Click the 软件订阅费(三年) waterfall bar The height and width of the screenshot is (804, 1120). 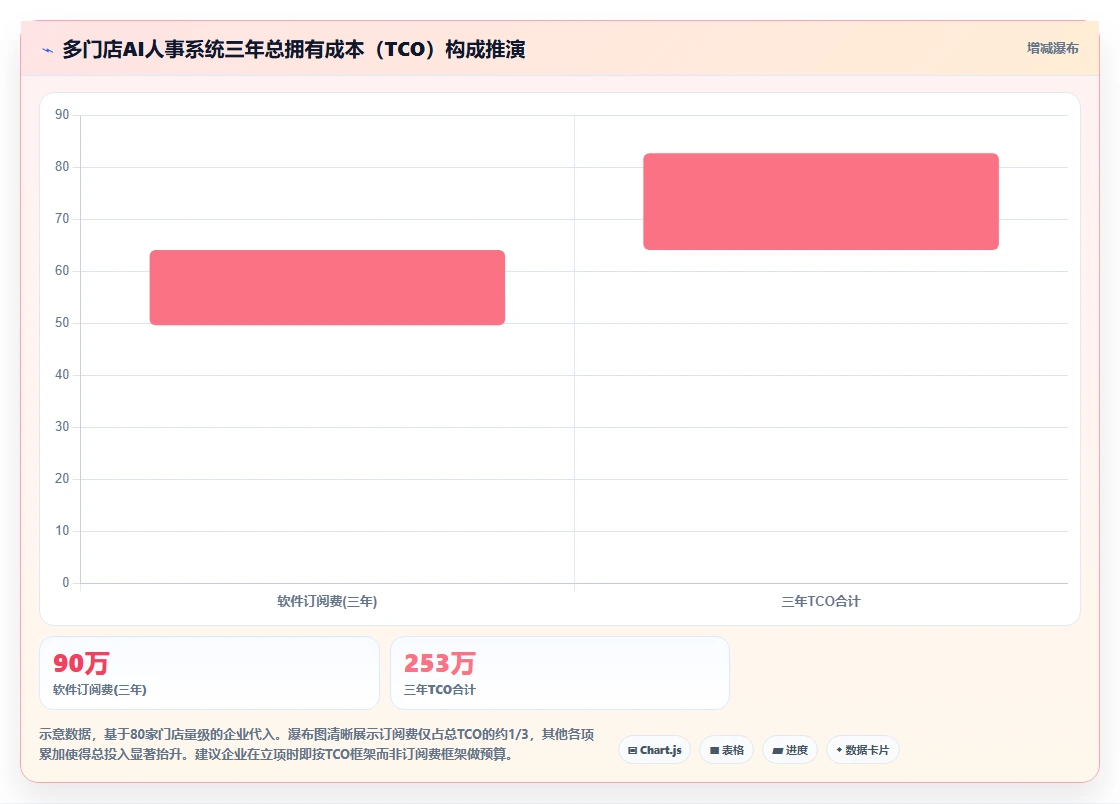(327, 287)
